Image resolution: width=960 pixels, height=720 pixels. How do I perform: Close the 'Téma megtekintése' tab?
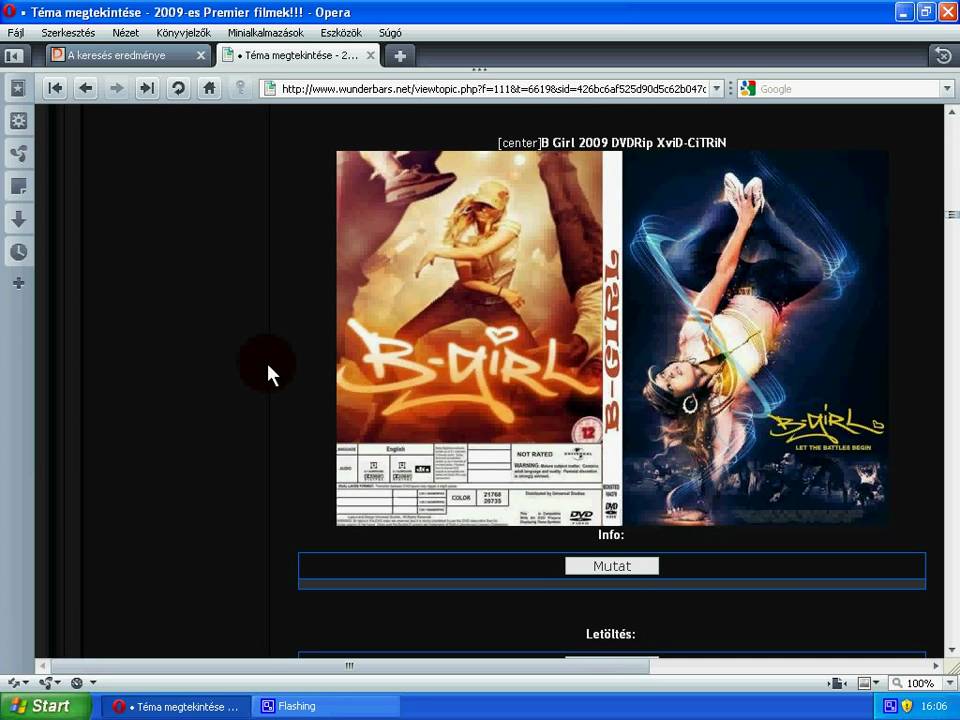click(x=370, y=56)
